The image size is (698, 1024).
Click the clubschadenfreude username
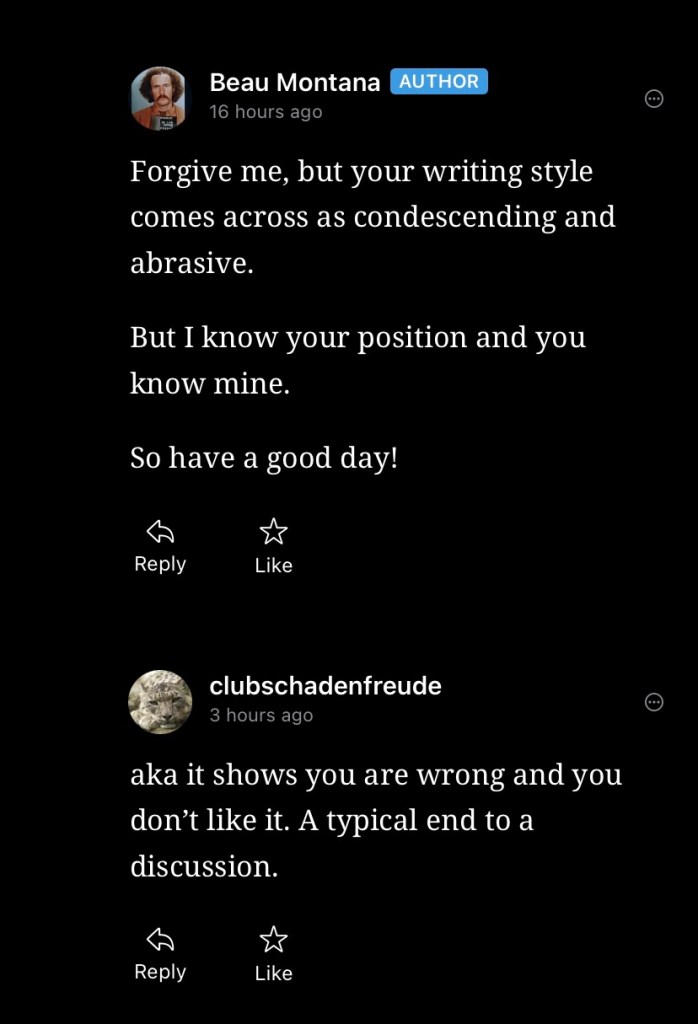(x=325, y=686)
